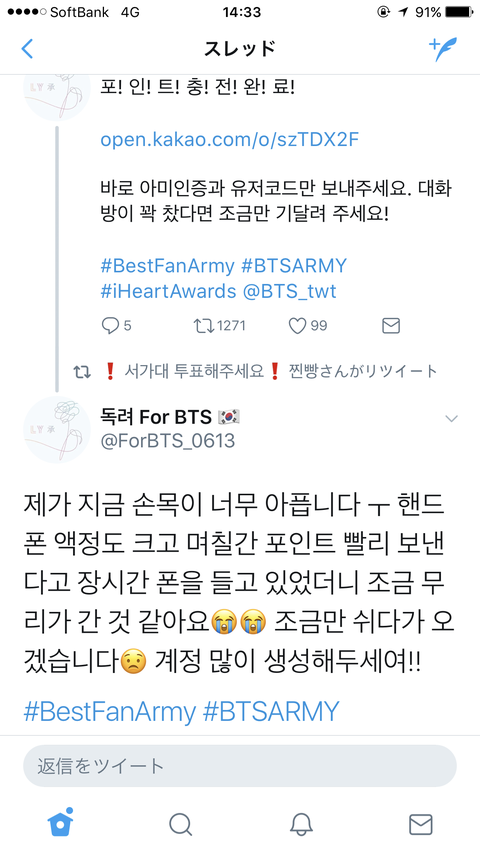Open the open.kakao.com/o/szTDX2F link

[x=230, y=140]
